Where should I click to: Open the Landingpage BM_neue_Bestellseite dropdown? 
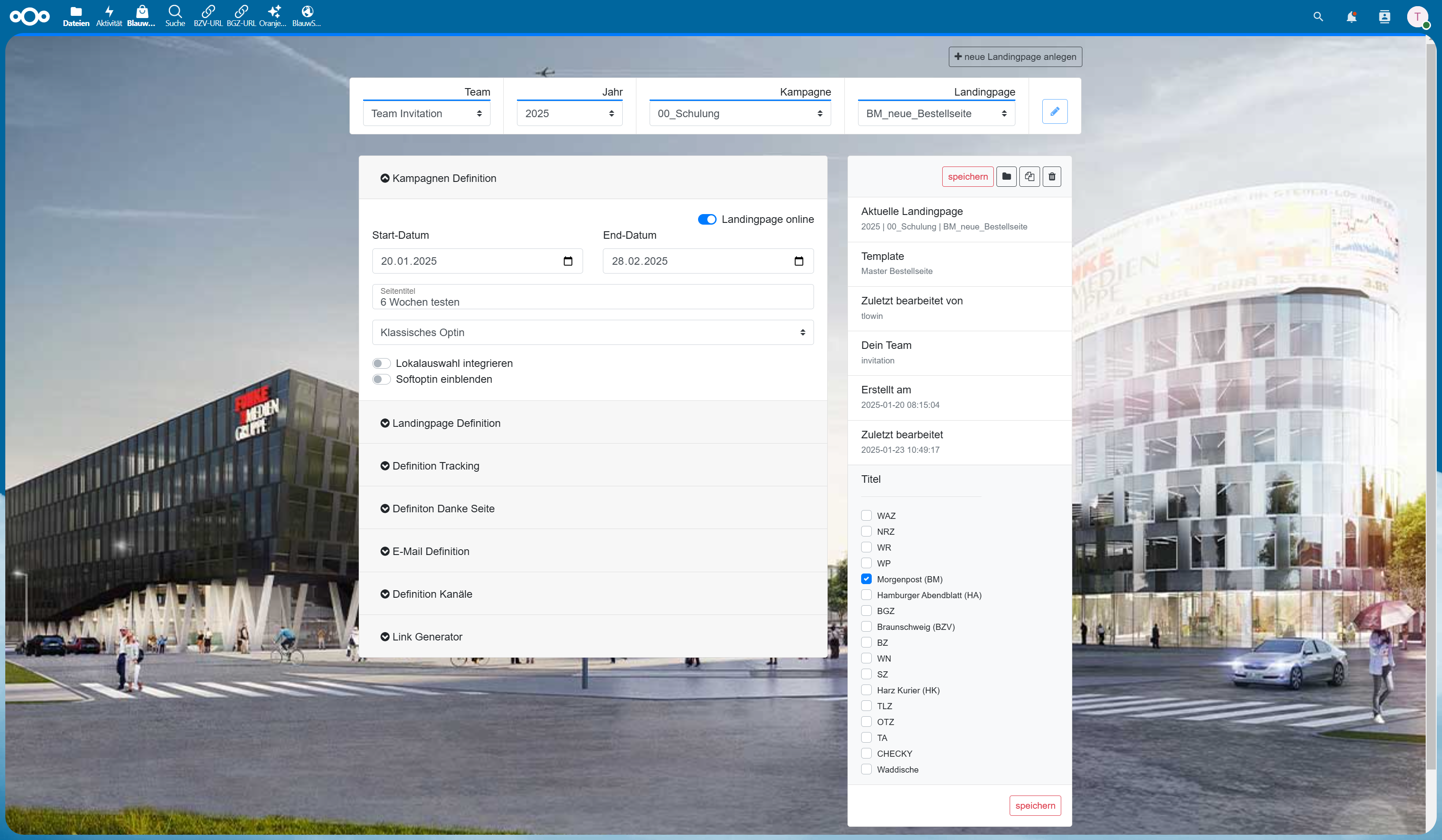[x=936, y=114]
